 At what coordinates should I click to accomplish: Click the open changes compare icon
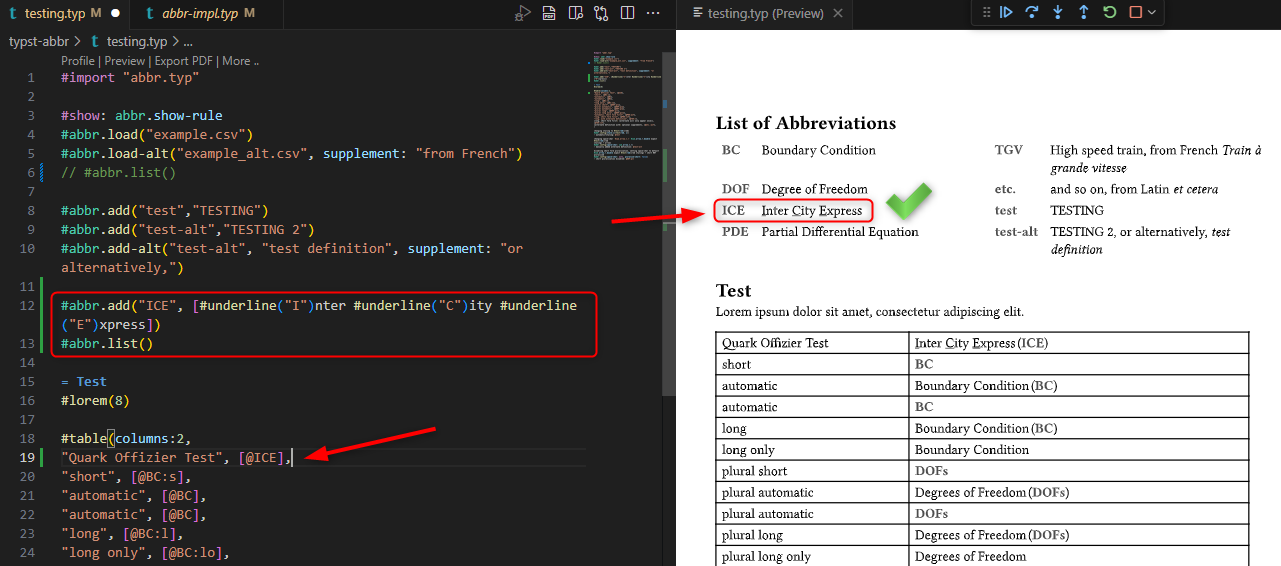click(x=601, y=13)
